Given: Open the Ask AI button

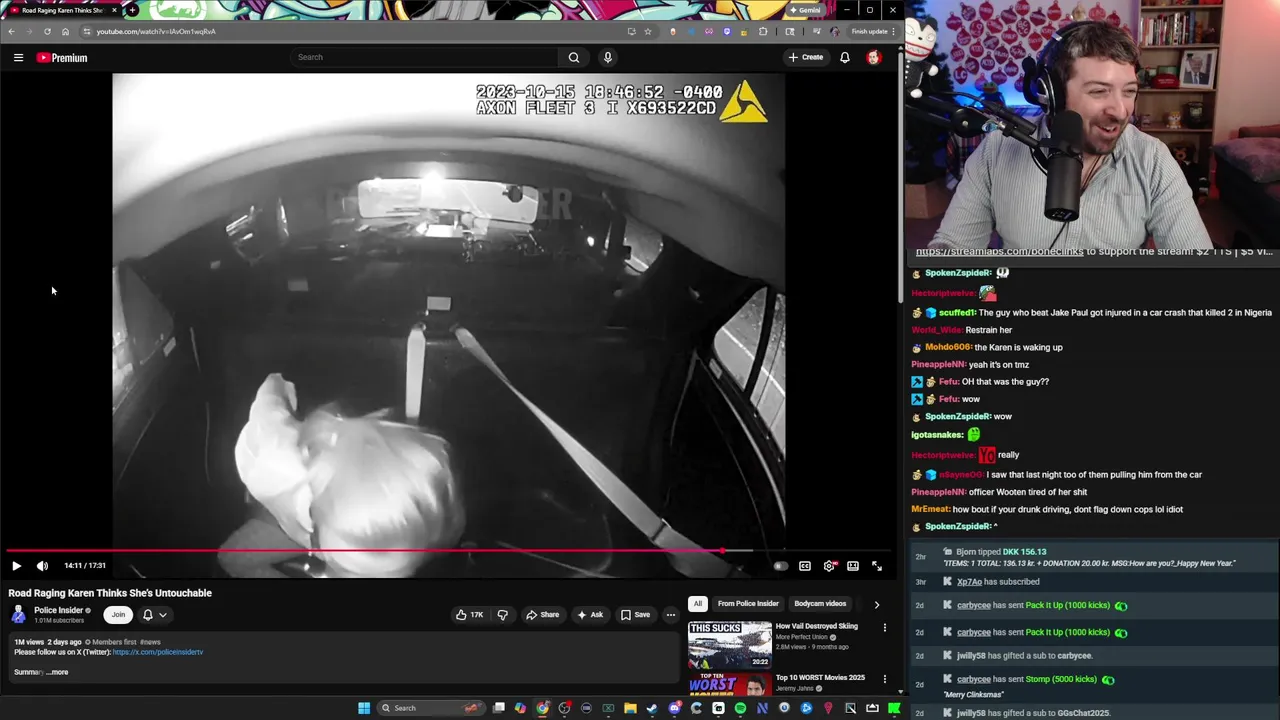Looking at the screenshot, I should click(590, 615).
